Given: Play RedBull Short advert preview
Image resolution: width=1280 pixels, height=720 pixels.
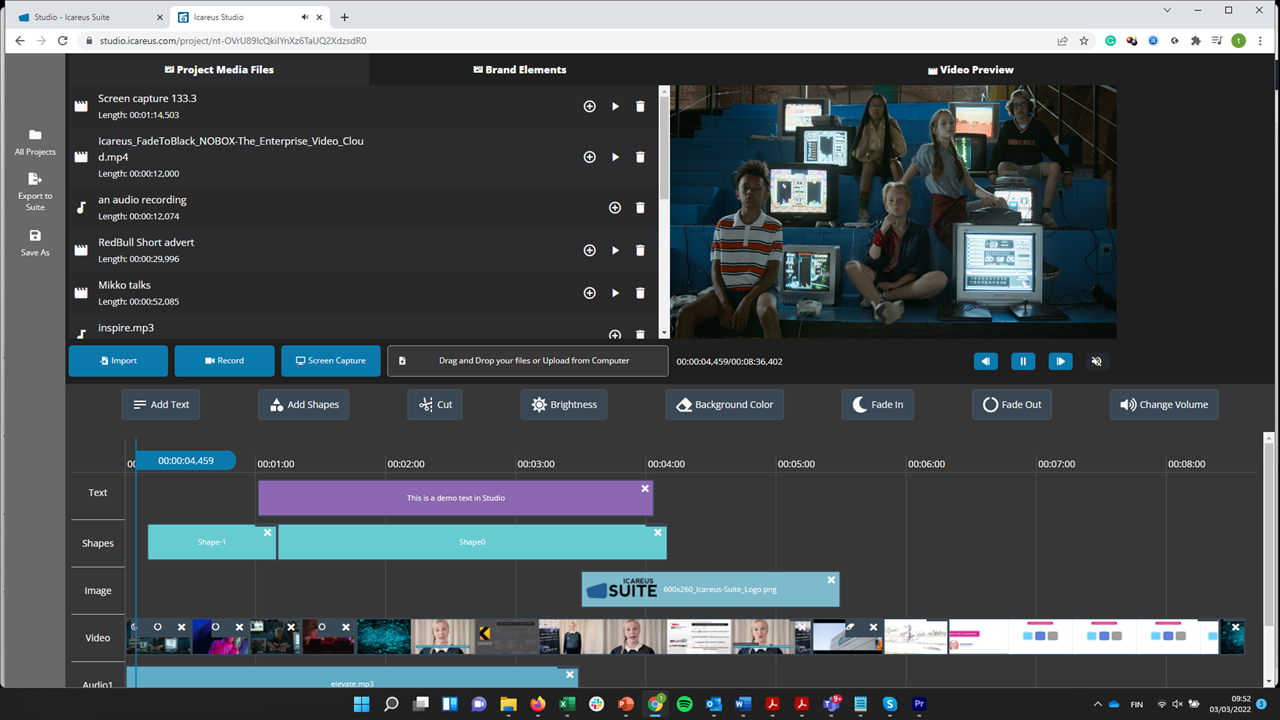Looking at the screenshot, I should [x=615, y=251].
